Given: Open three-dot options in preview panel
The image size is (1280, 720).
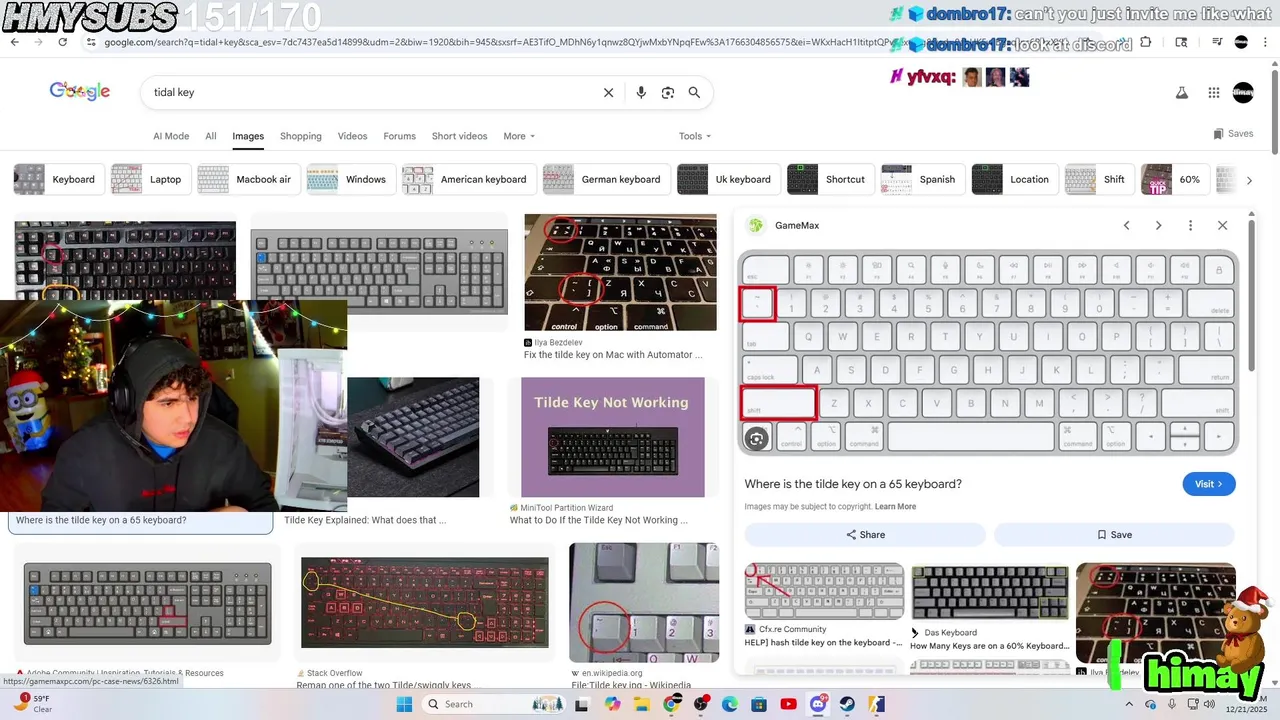Looking at the screenshot, I should (x=1190, y=225).
